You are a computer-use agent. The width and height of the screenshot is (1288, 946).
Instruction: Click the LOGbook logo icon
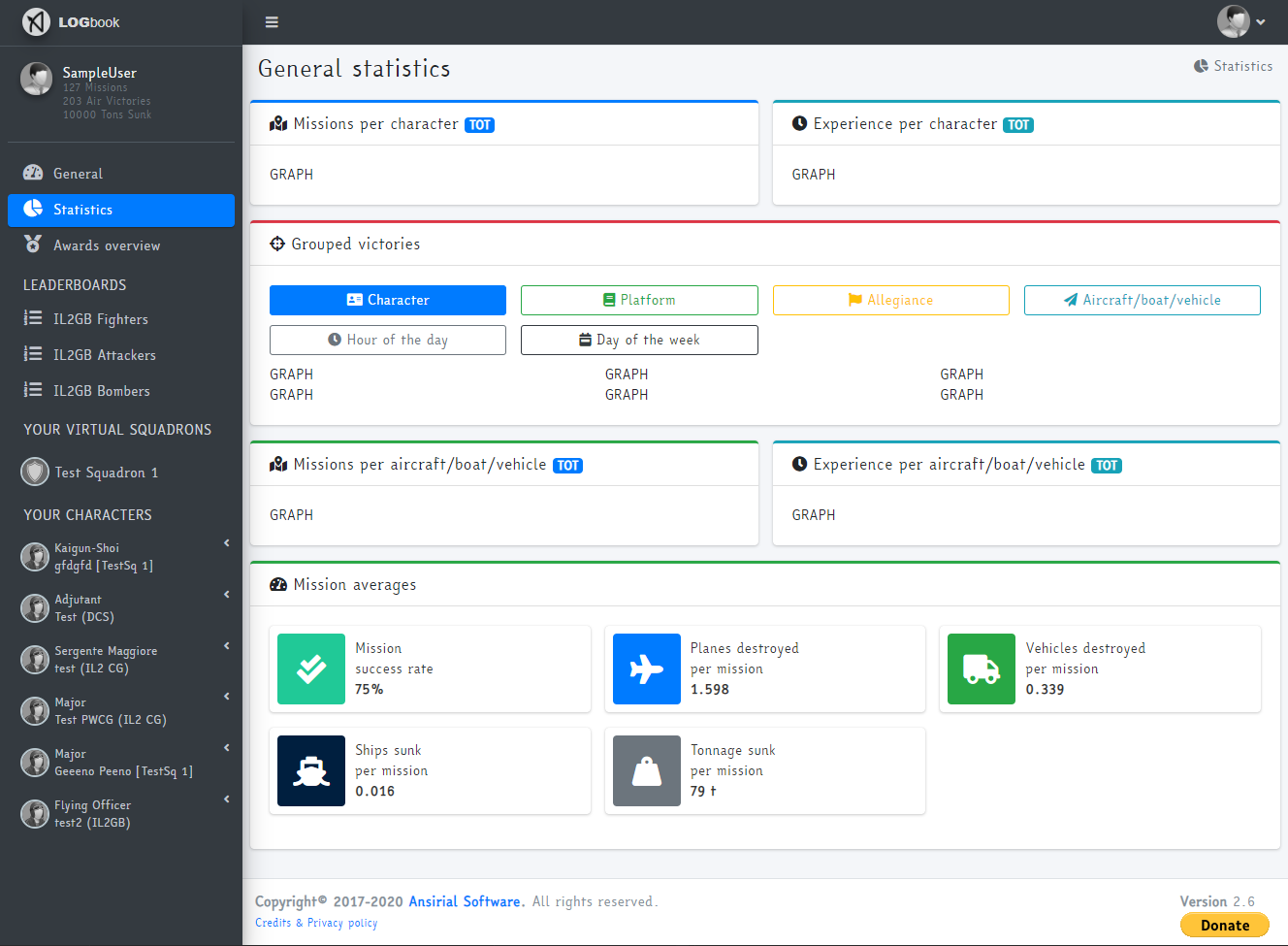pyautogui.click(x=36, y=21)
